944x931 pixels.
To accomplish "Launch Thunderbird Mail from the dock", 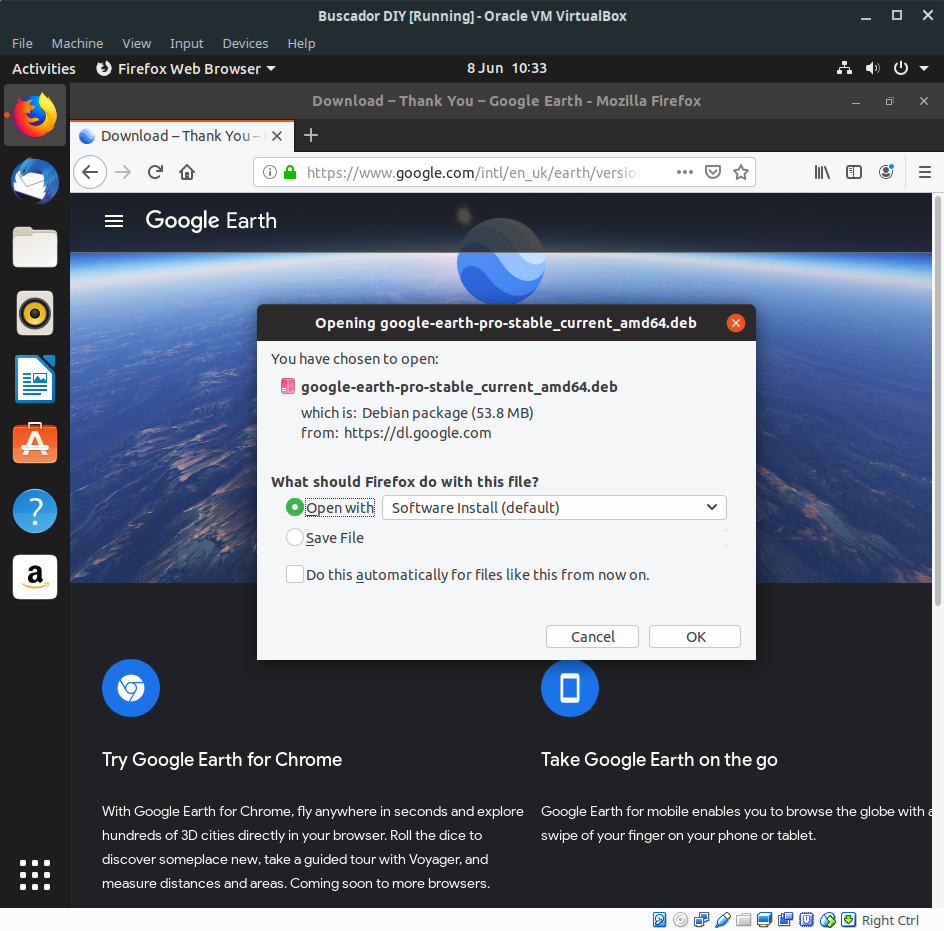I will point(35,181).
